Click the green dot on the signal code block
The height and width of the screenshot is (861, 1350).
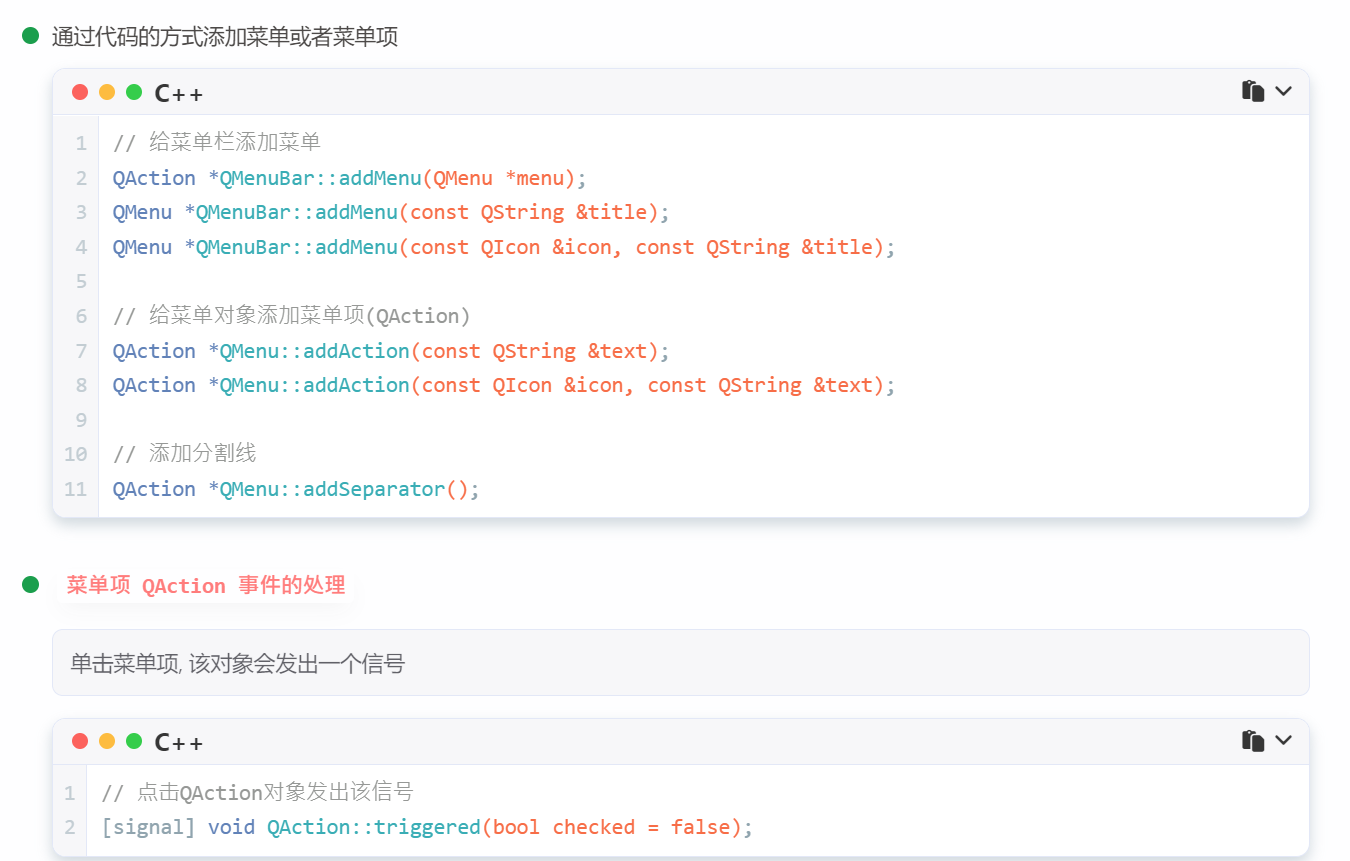(x=134, y=741)
